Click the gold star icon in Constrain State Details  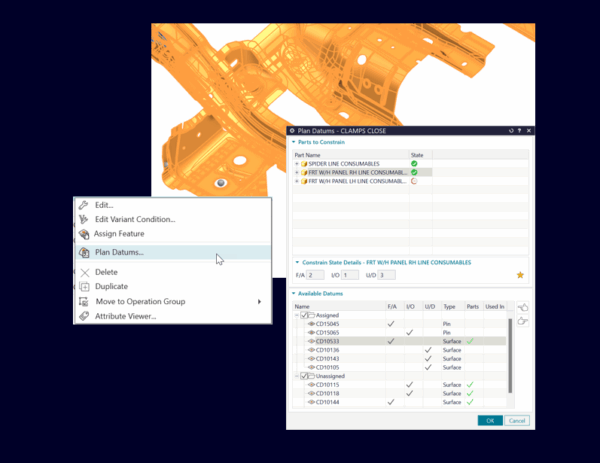point(520,274)
